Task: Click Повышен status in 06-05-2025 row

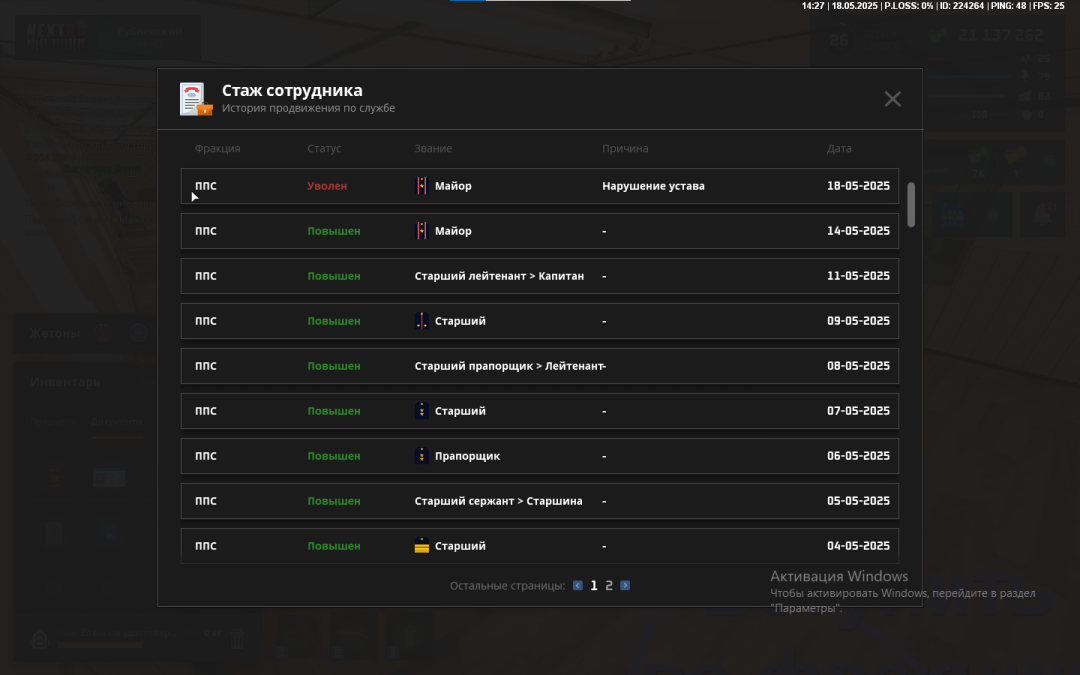Action: coord(334,456)
